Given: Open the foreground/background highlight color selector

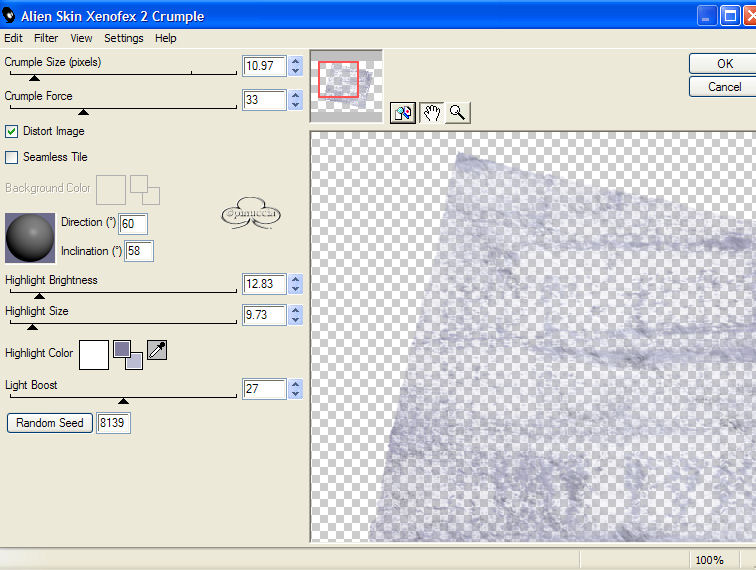Looking at the screenshot, I should click(x=128, y=355).
